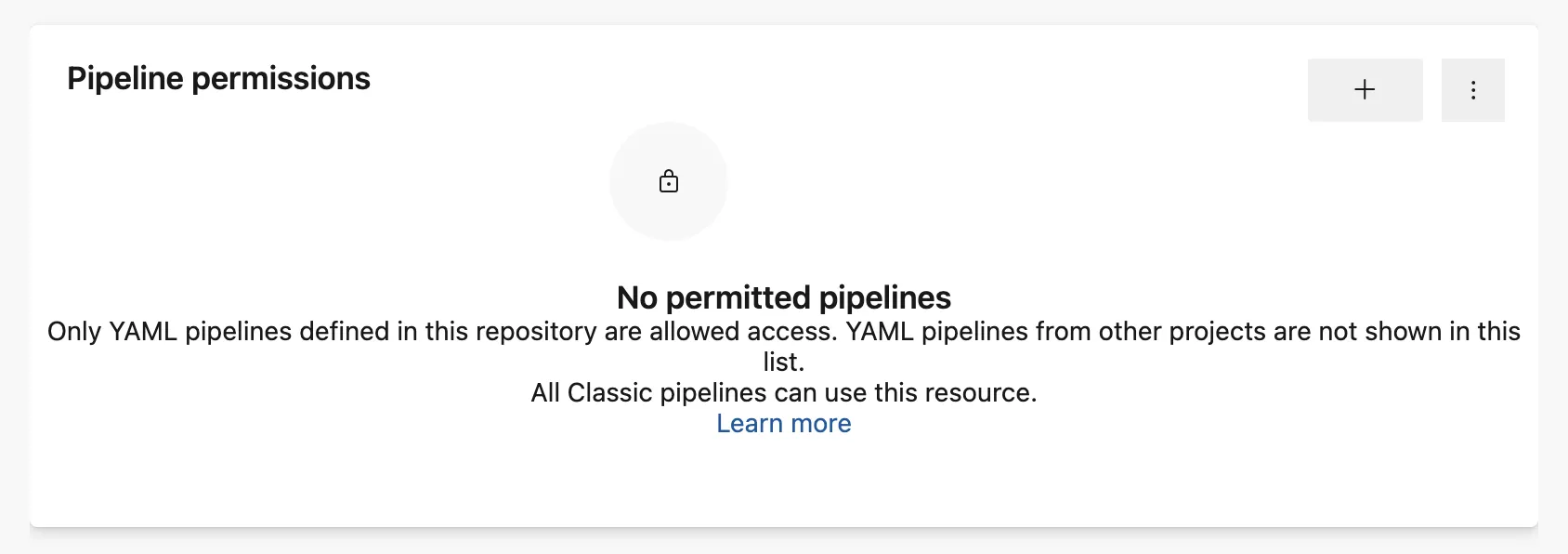Click "permitted pipelines" in the bold title
Image resolution: width=1568 pixels, height=554 pixels.
tap(808, 297)
